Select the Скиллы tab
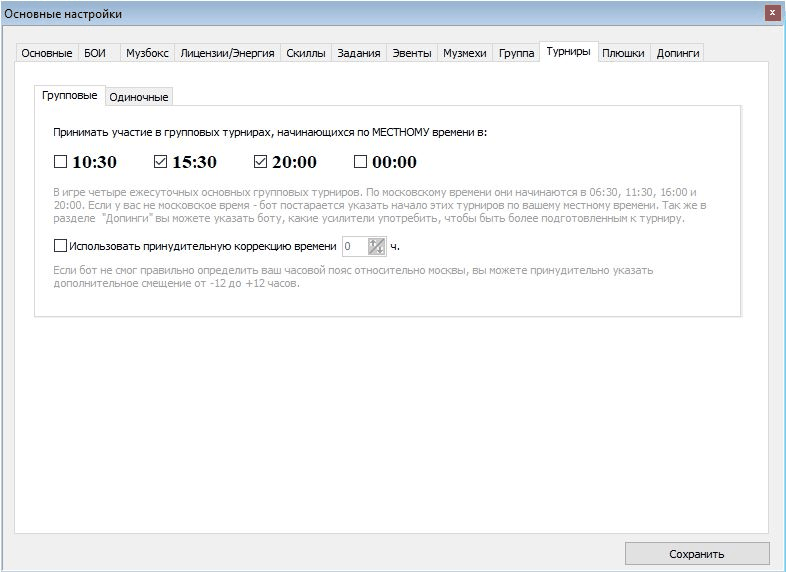 306,53
